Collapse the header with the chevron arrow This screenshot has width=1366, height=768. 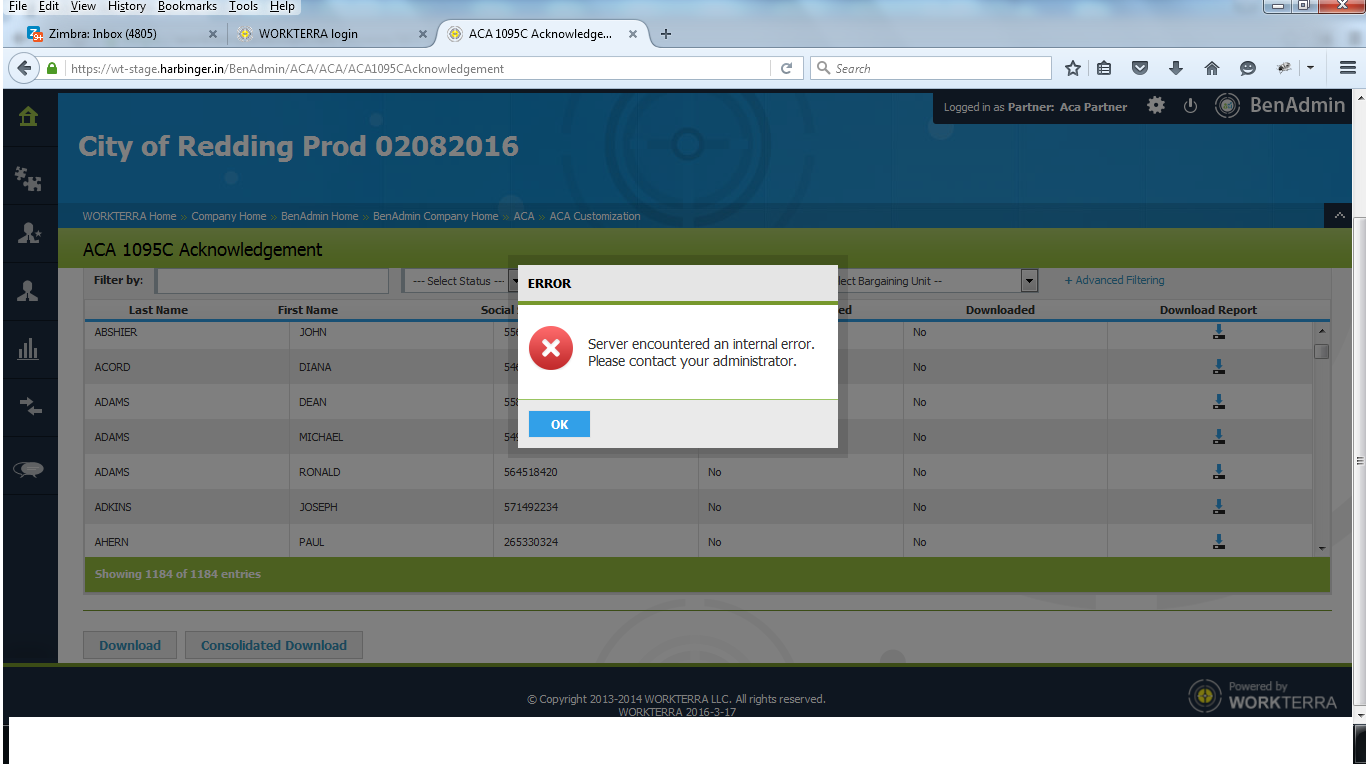[1337, 216]
